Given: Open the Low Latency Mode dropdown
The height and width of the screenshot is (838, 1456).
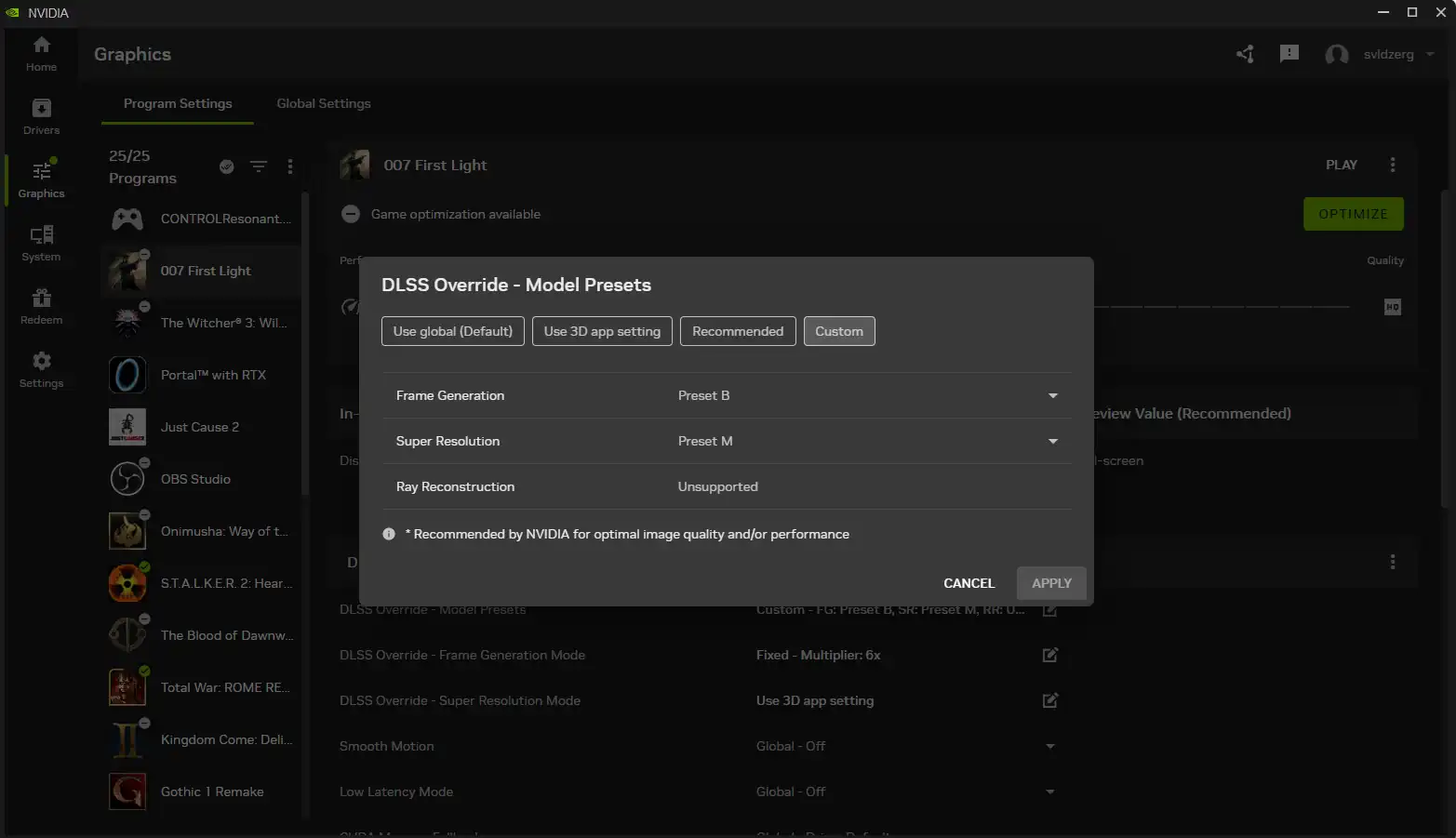Looking at the screenshot, I should pyautogui.click(x=1050, y=791).
